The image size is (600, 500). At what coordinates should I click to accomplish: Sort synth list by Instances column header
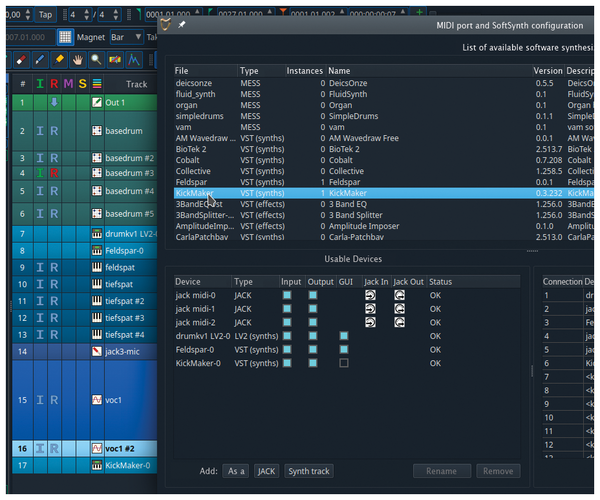[305, 71]
